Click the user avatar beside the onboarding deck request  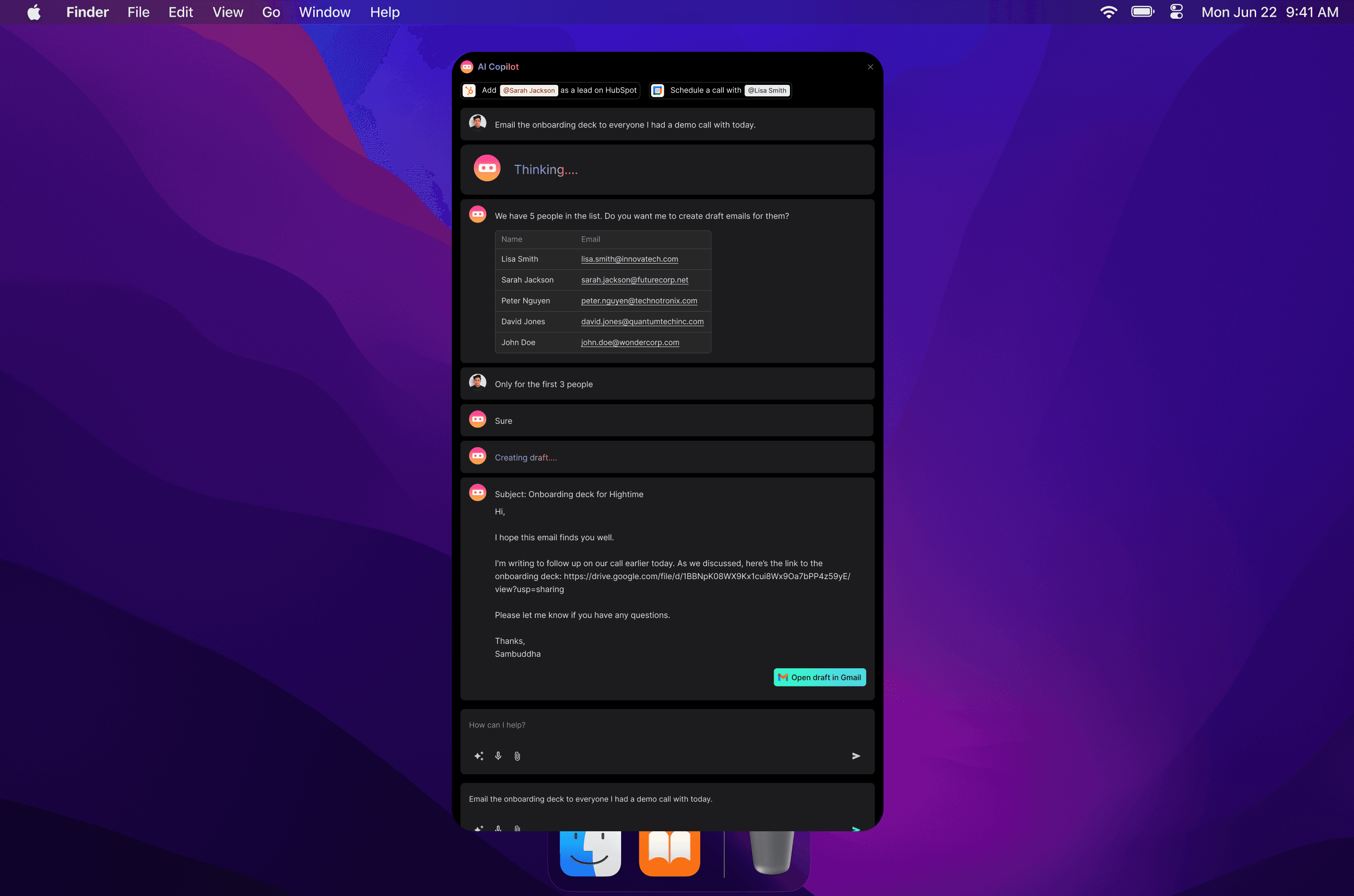point(478,122)
